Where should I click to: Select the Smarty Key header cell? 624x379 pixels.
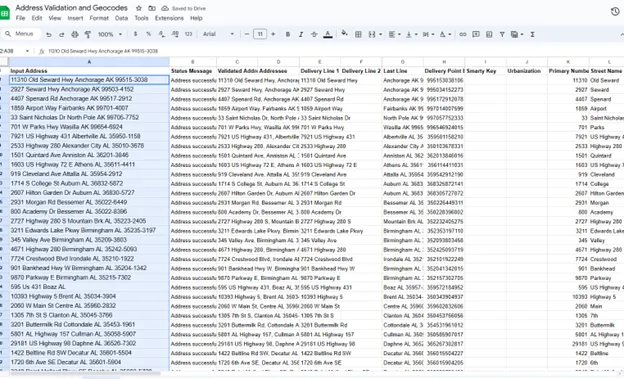pyautogui.click(x=486, y=71)
